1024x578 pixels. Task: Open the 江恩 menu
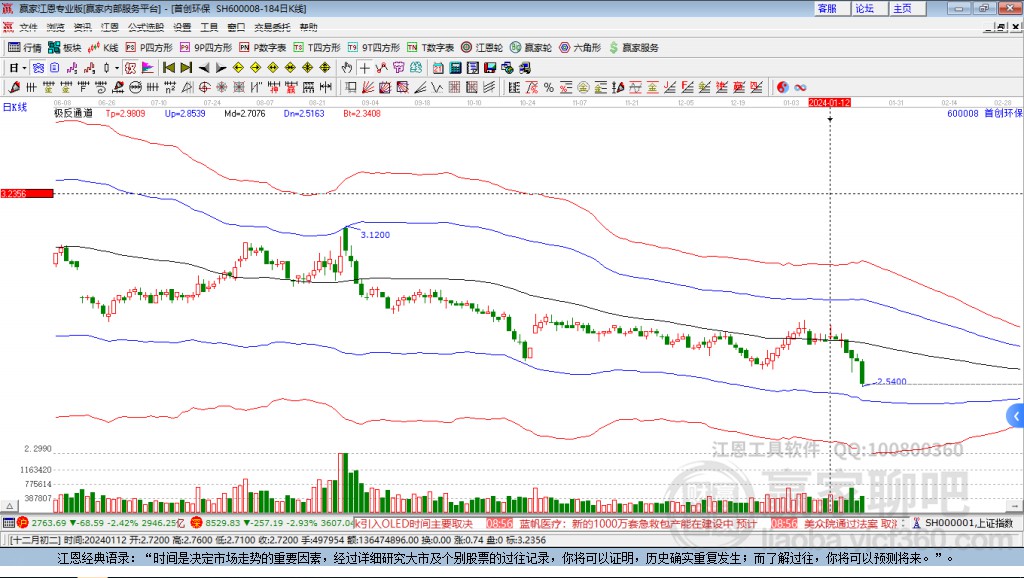pyautogui.click(x=109, y=27)
